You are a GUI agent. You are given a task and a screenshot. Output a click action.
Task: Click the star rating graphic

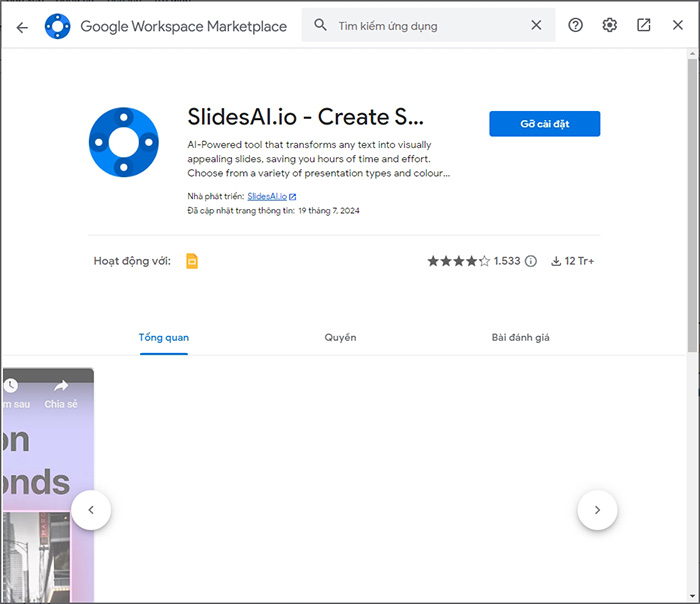coord(458,261)
